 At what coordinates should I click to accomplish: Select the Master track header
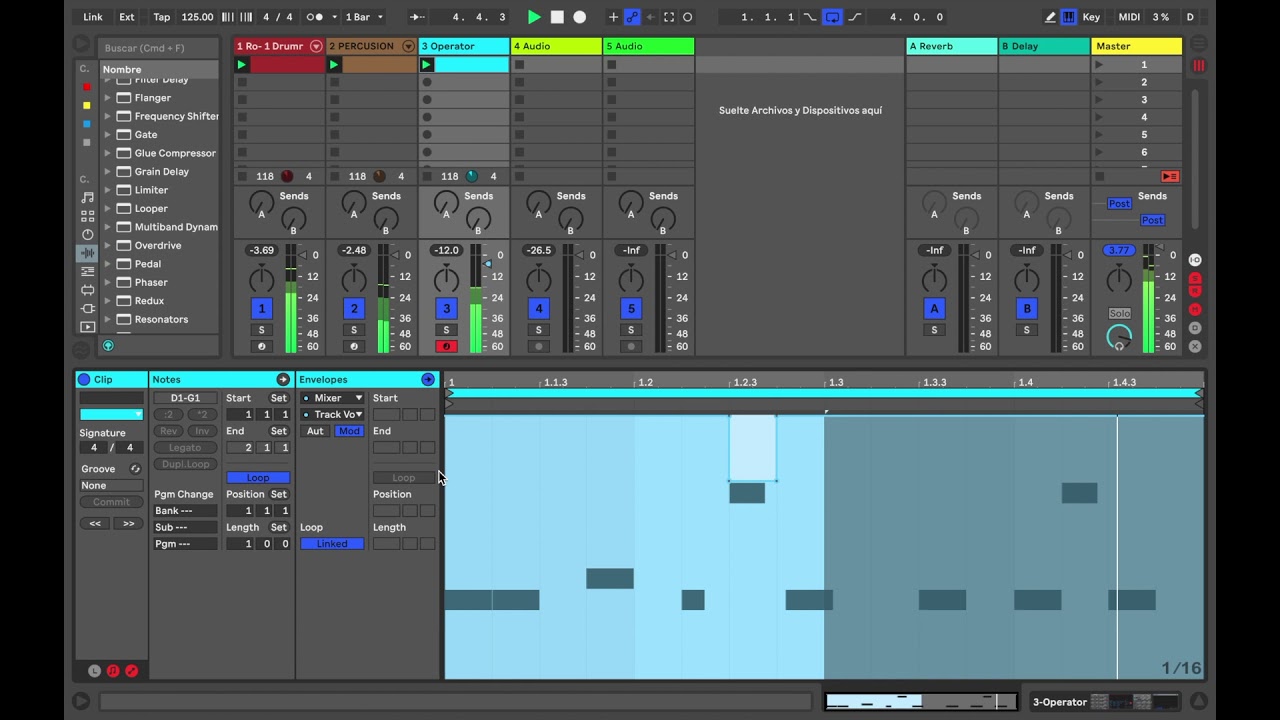tap(1136, 46)
